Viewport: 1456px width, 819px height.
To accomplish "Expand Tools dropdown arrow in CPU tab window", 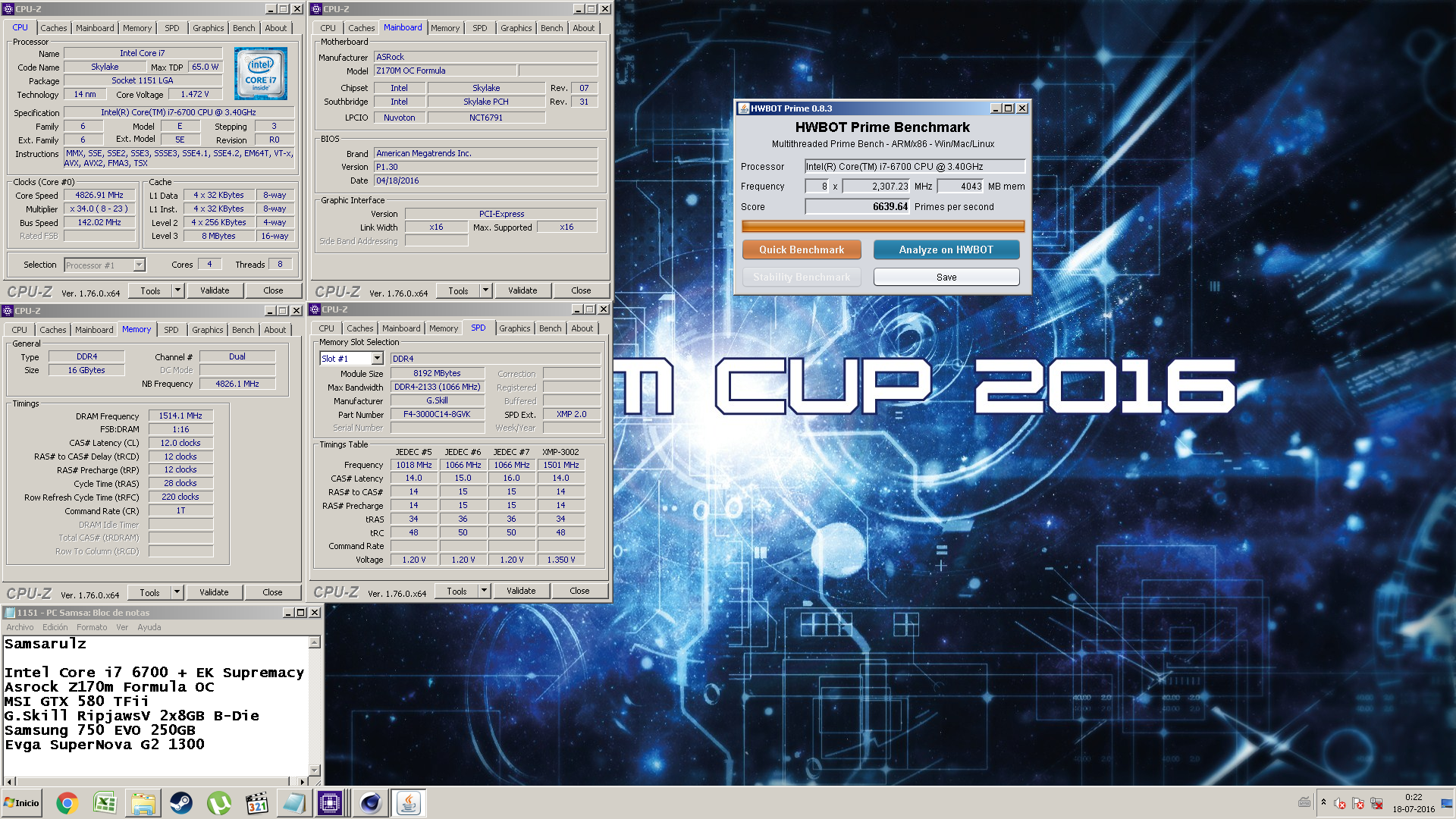I will pos(177,290).
